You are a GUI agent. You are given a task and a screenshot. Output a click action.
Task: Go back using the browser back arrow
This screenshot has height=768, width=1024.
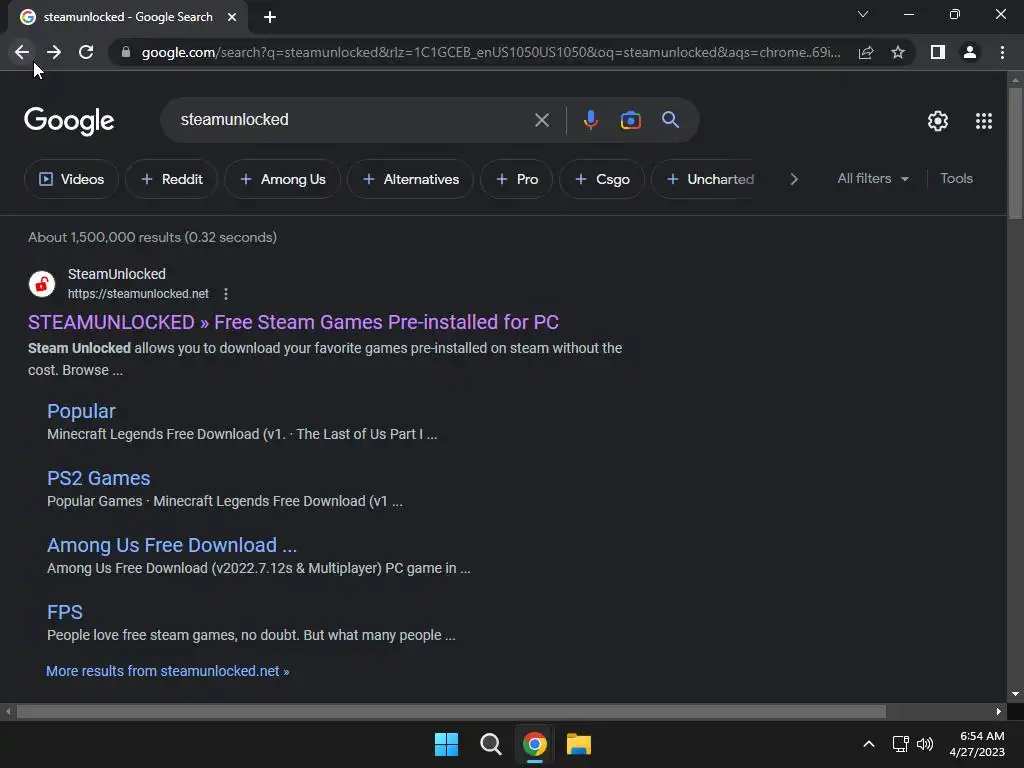tap(22, 52)
